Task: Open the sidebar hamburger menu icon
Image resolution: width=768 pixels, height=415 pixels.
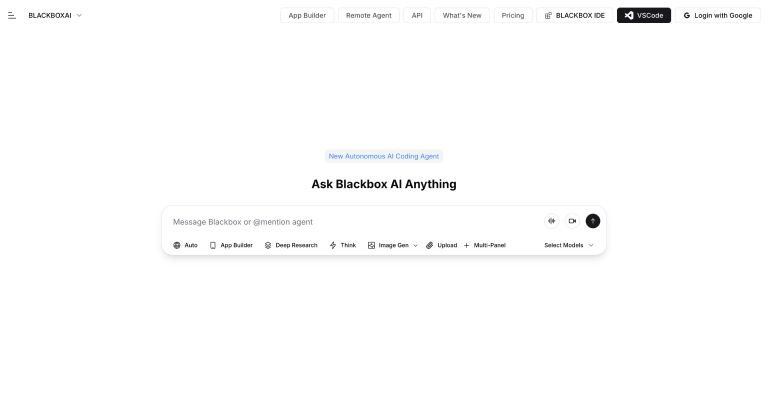Action: [x=12, y=16]
